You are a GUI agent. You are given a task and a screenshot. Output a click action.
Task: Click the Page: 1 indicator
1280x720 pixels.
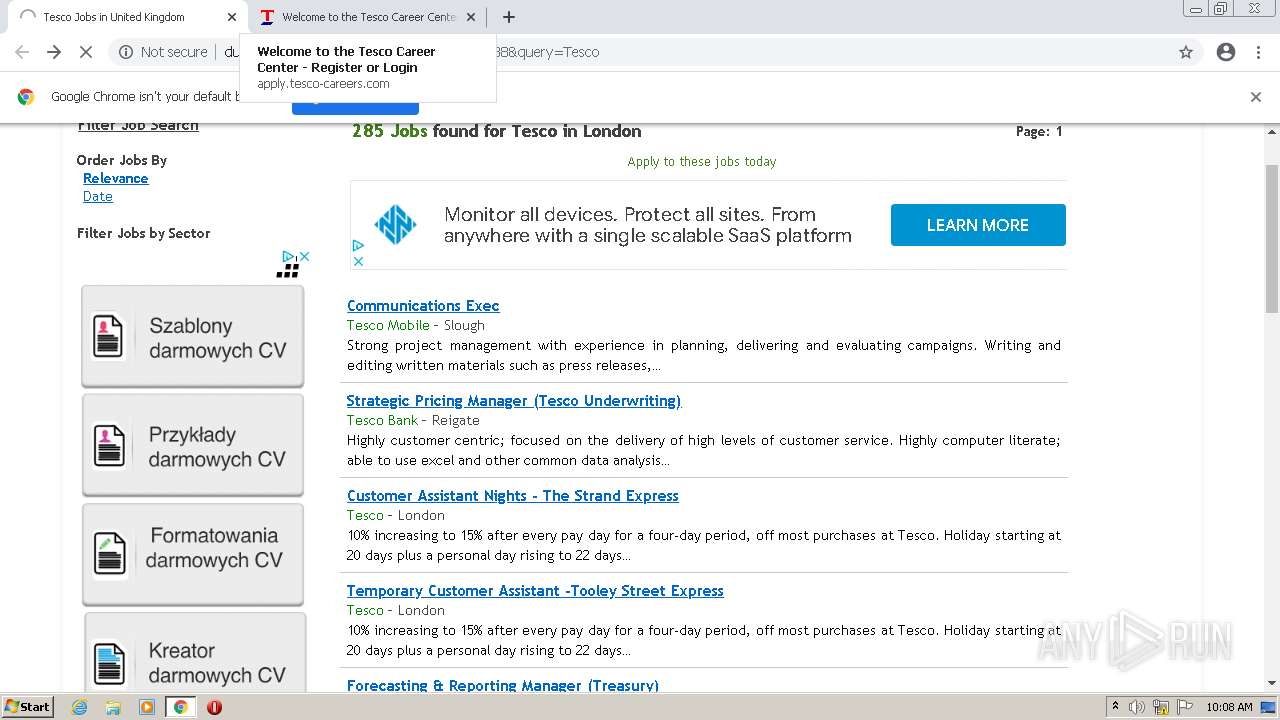[x=1039, y=131]
